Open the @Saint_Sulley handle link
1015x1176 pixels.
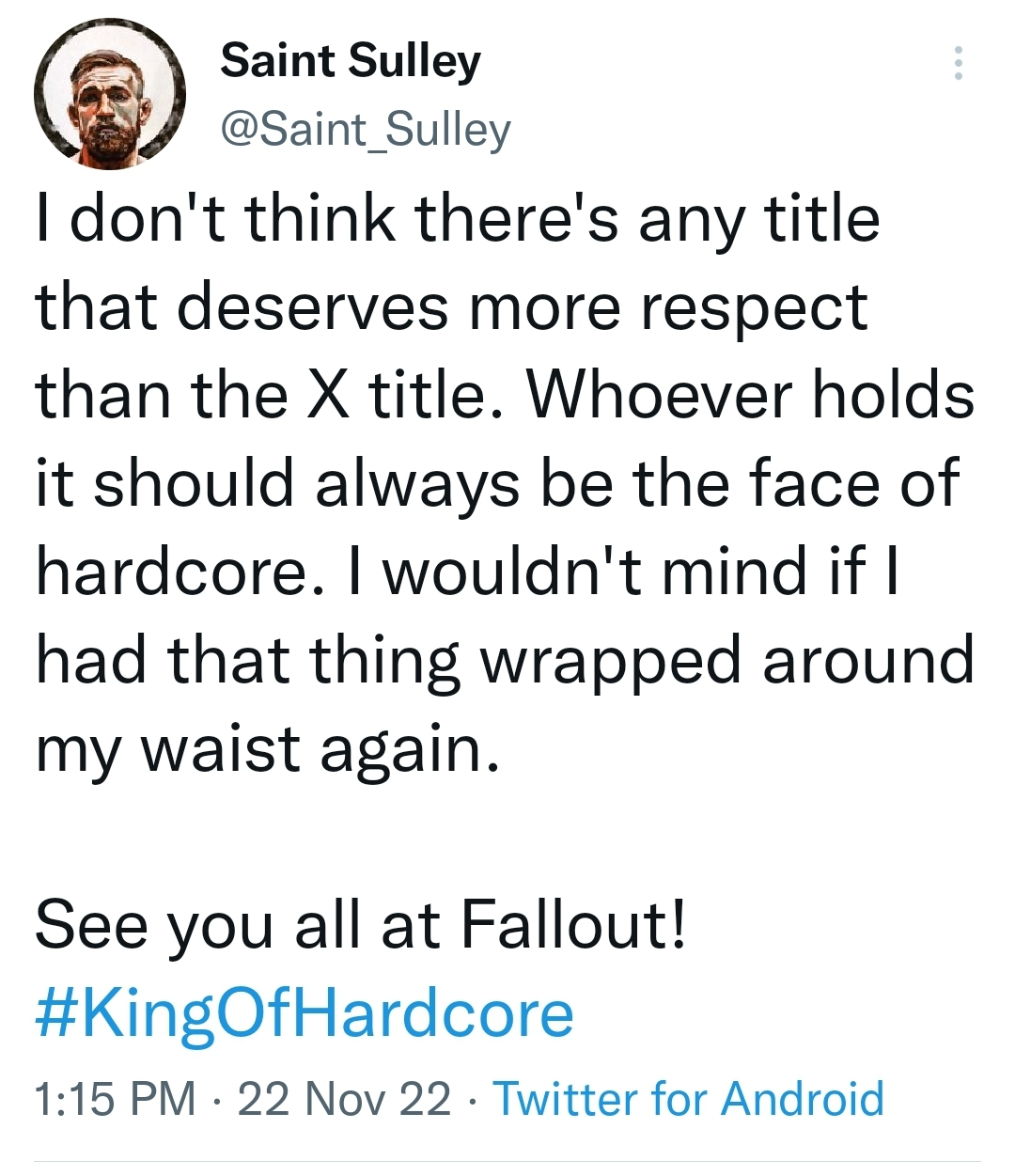click(x=365, y=129)
